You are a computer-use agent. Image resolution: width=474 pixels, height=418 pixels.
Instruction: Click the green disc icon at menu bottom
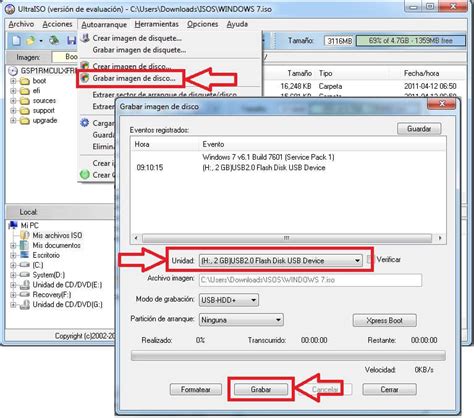coord(85,174)
